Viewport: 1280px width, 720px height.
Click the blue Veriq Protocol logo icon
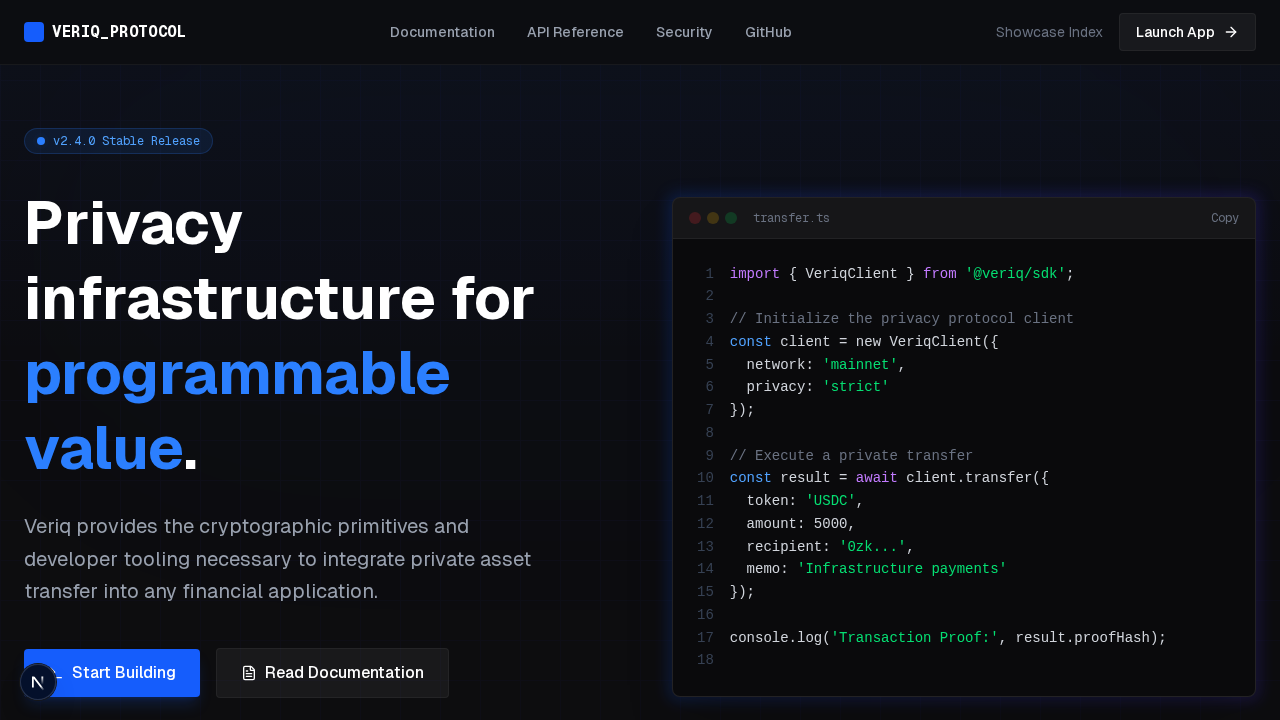[x=34, y=31]
